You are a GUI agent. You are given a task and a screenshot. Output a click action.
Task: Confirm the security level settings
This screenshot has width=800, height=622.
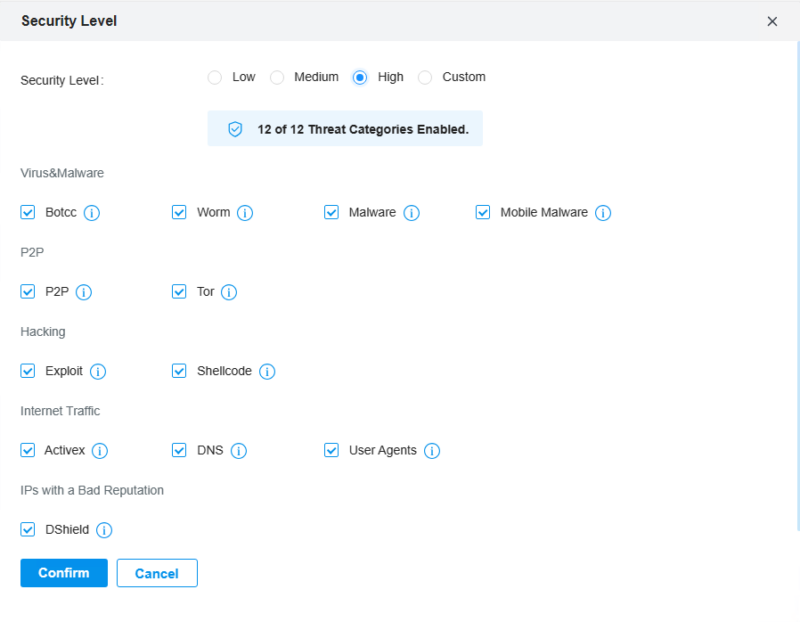(x=63, y=573)
